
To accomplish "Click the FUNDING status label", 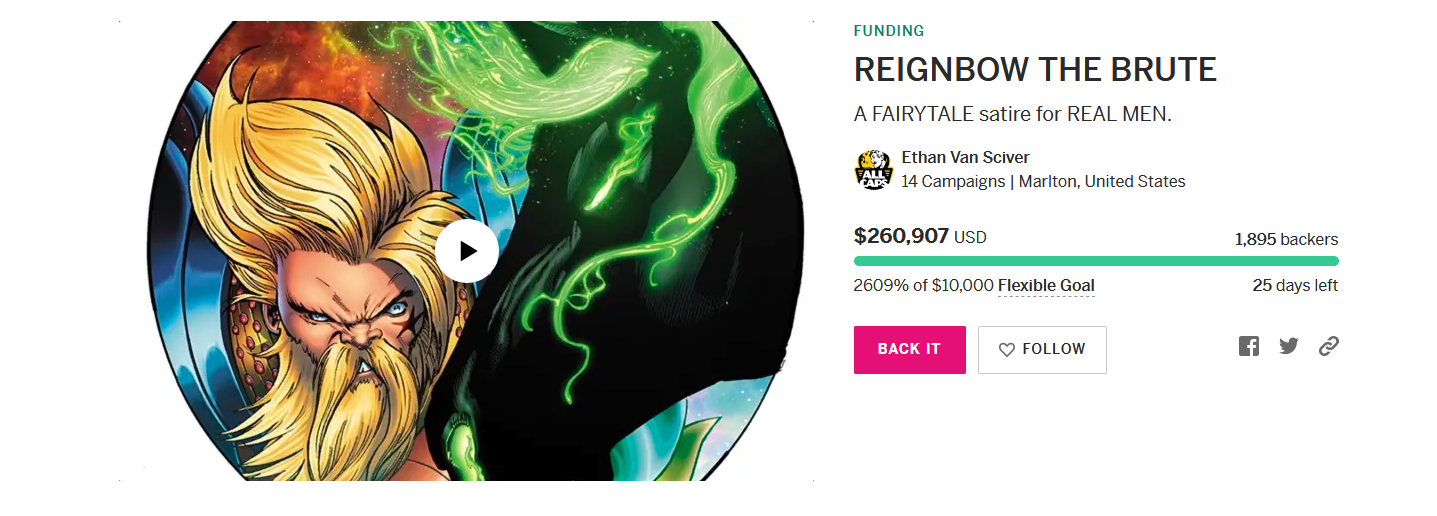I will 889,31.
